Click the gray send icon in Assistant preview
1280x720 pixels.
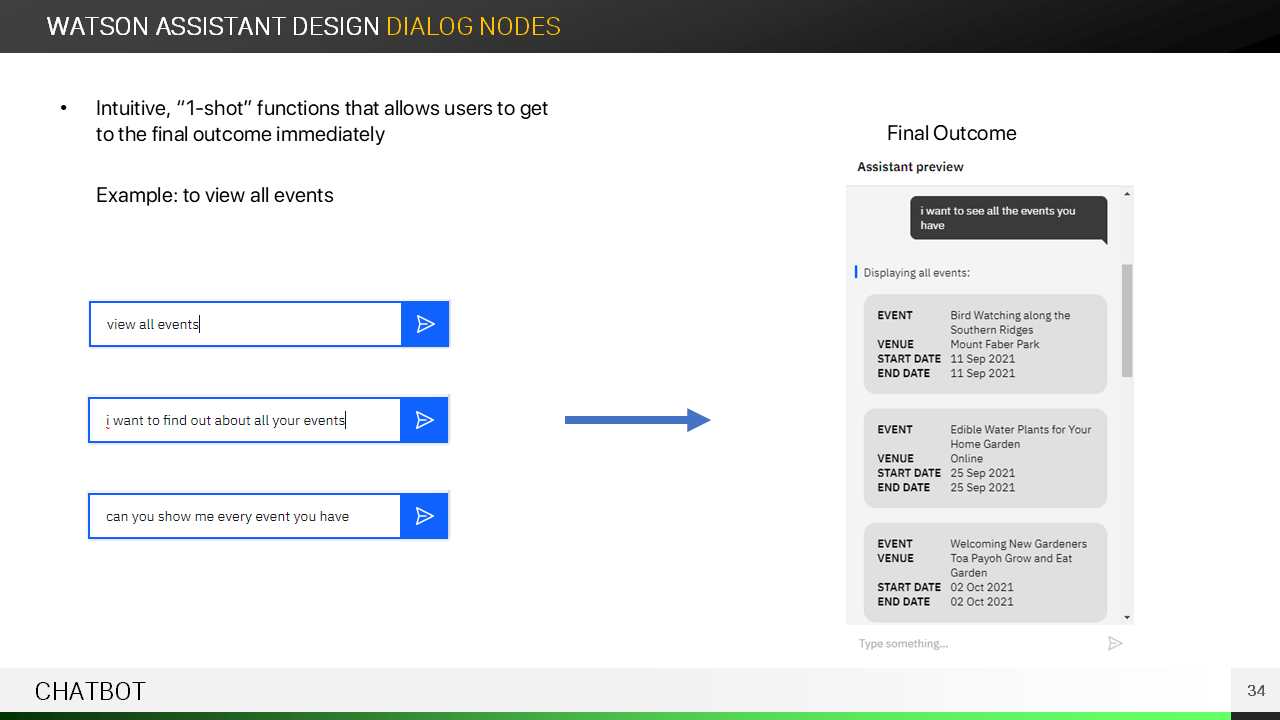click(1115, 643)
